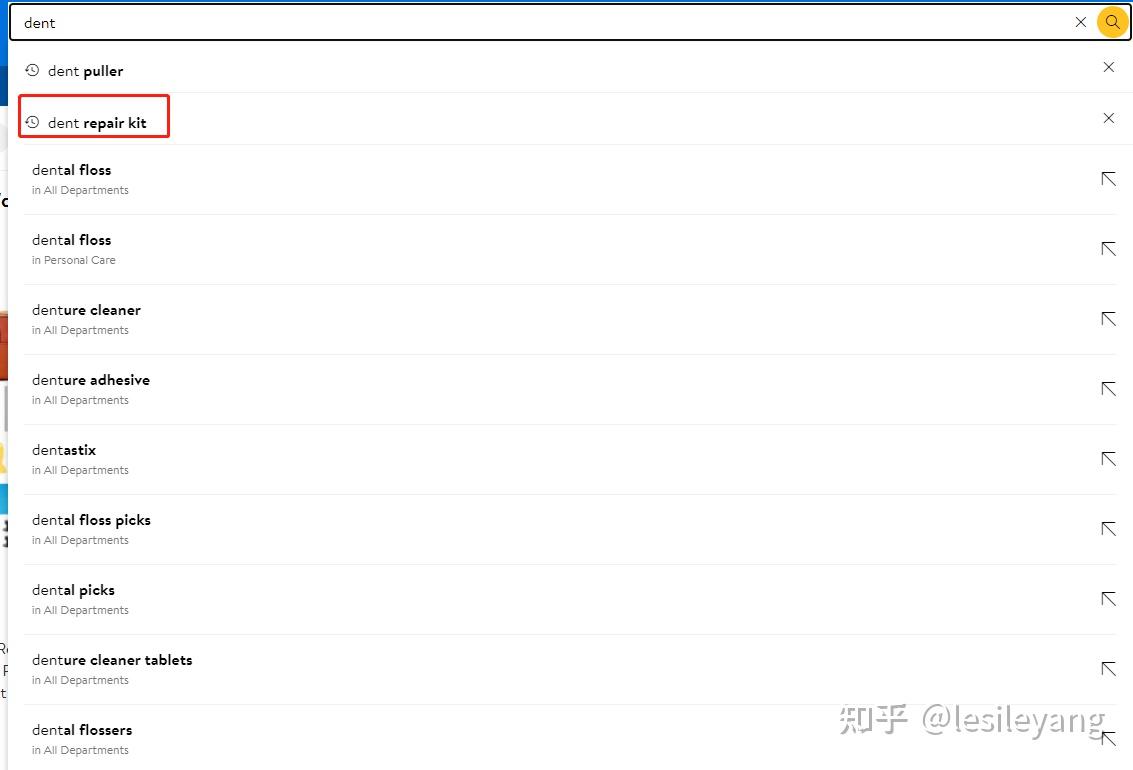The width and height of the screenshot is (1133, 770).
Task: Remove 'dent repair kit' from history
Action: pyautogui.click(x=1108, y=118)
